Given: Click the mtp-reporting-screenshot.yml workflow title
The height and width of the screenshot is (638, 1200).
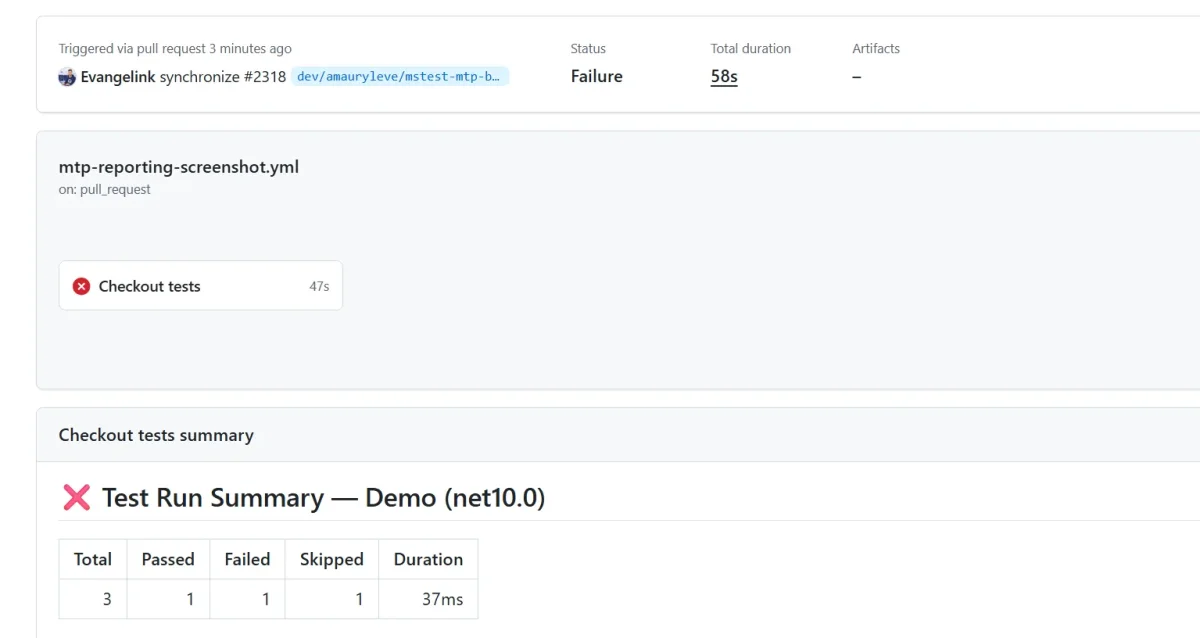Looking at the screenshot, I should (179, 167).
